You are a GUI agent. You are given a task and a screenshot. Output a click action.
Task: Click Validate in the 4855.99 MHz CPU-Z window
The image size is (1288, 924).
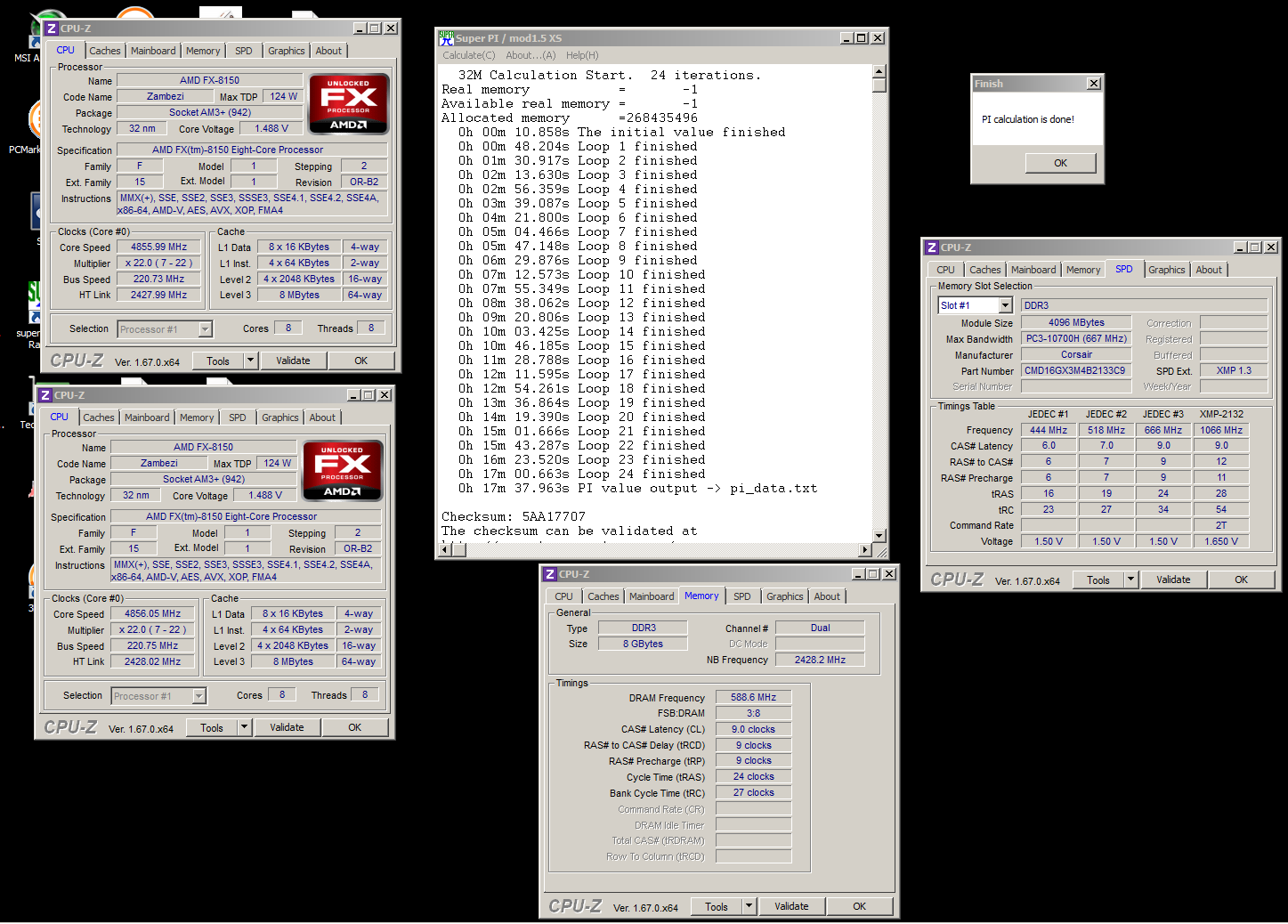pos(293,361)
